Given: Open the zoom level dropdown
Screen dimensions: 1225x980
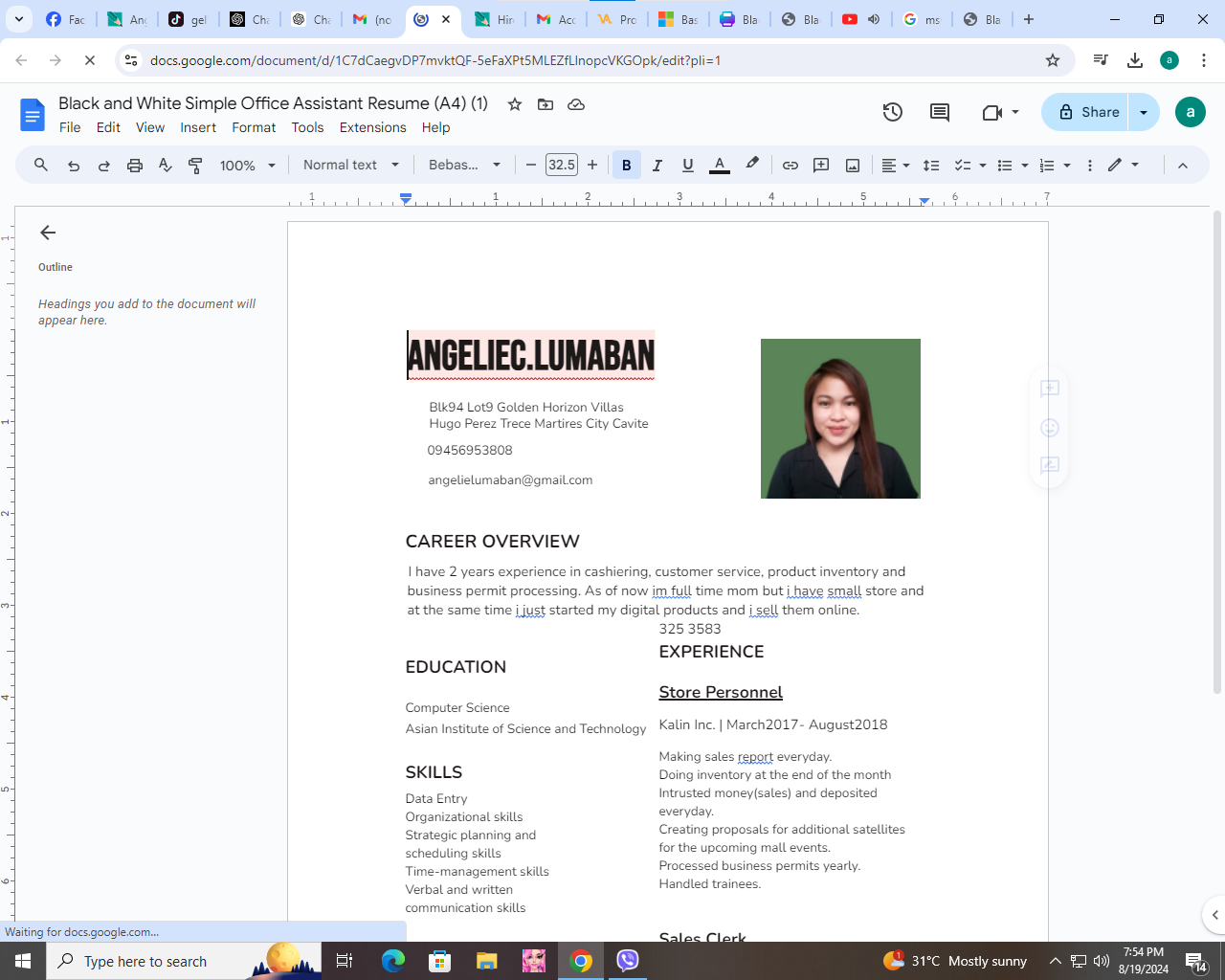Looking at the screenshot, I should [248, 166].
